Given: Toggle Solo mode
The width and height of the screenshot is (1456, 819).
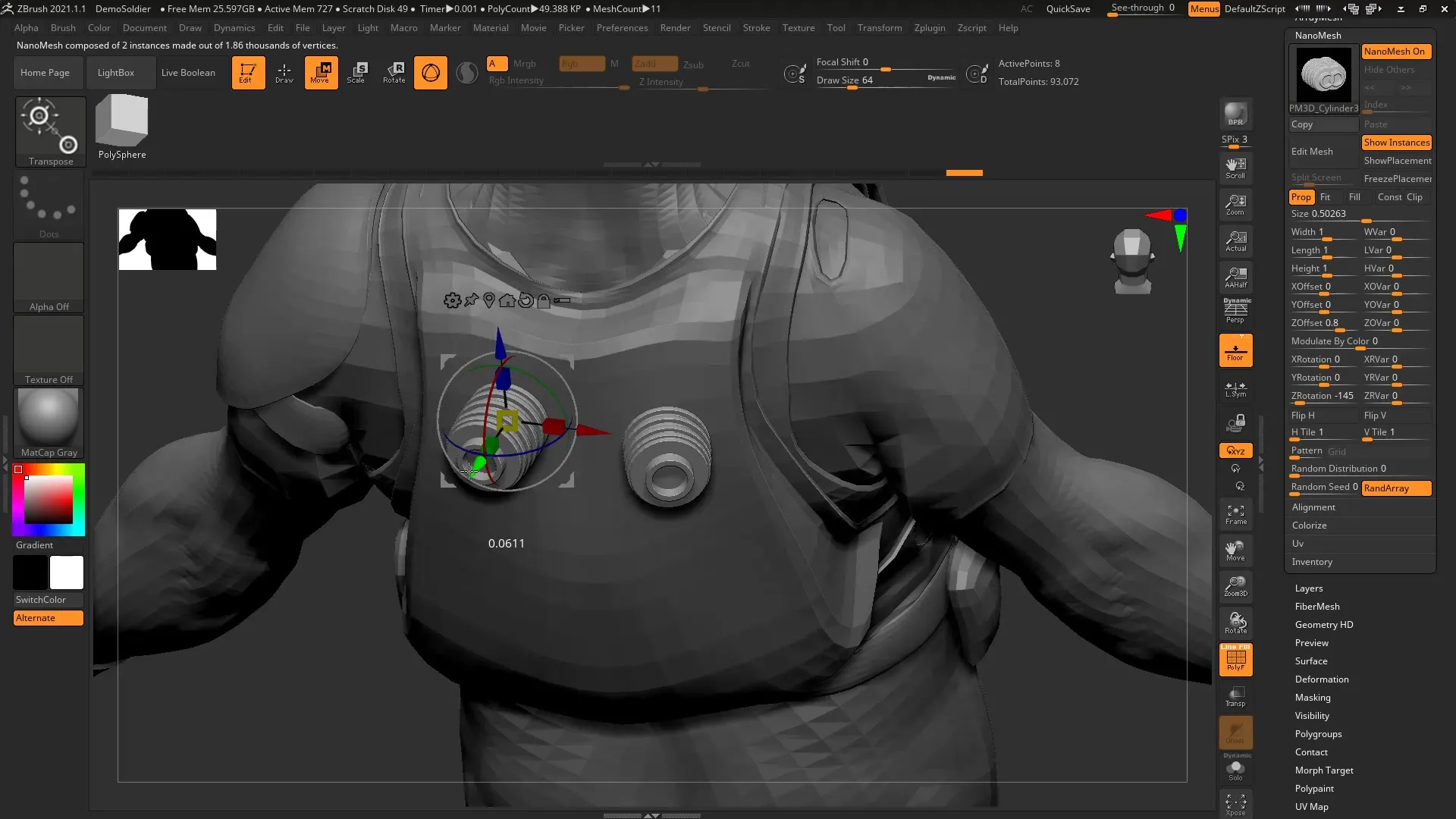Looking at the screenshot, I should coord(1235,769).
